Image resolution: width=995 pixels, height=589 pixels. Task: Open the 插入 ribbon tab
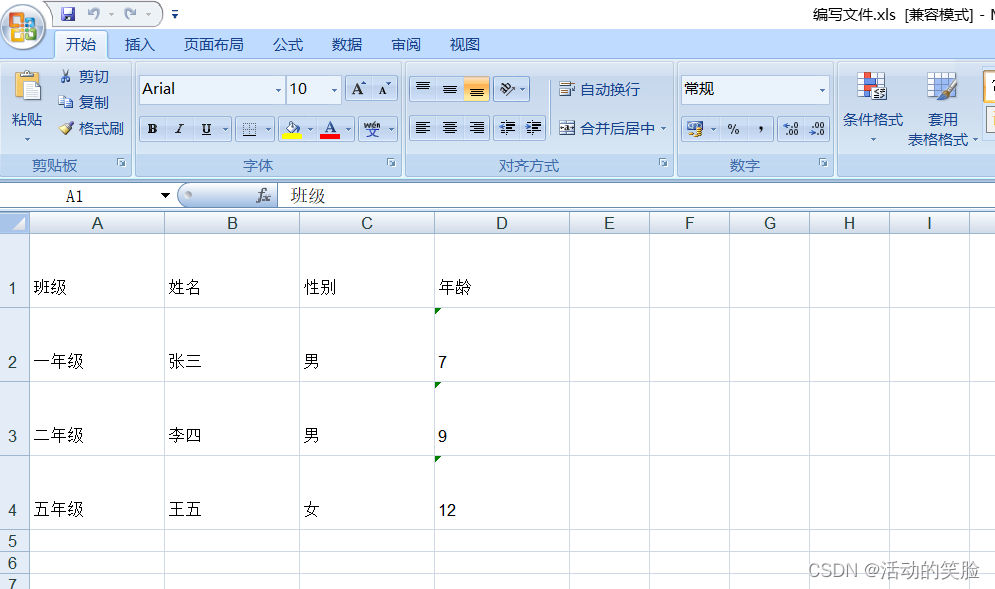click(140, 44)
